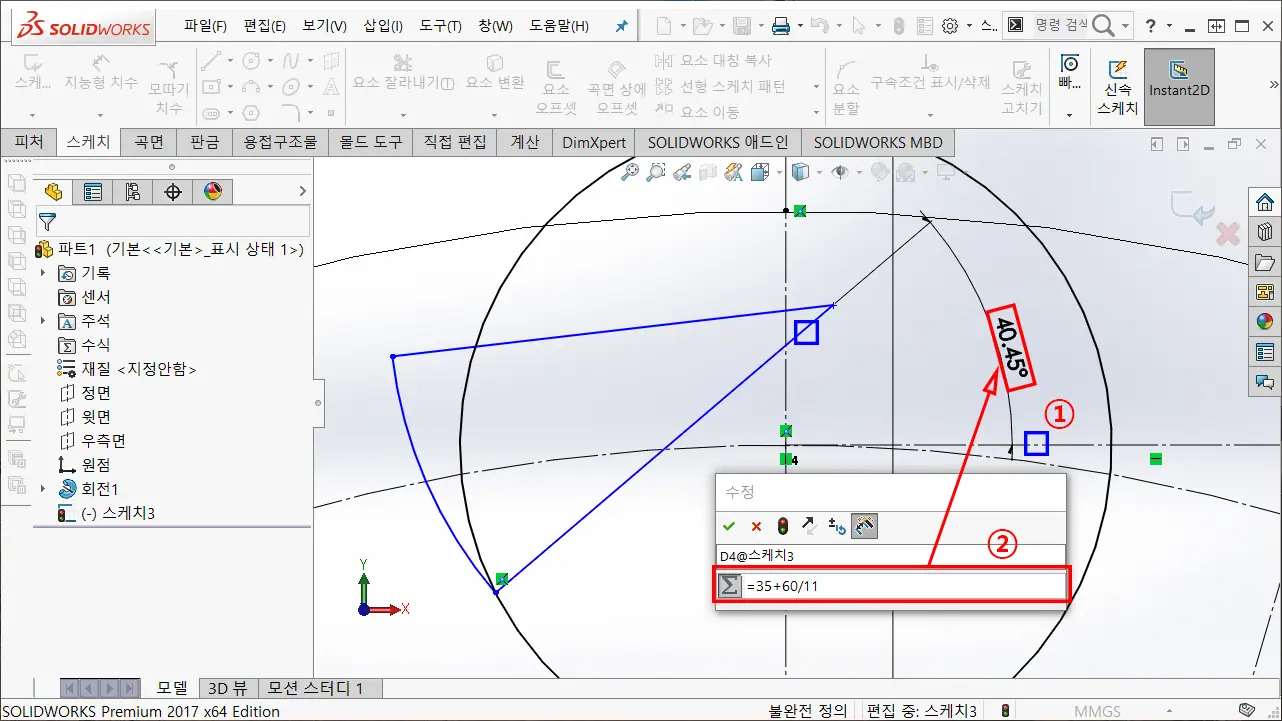Toggle the mark dimension for drawing icon
Viewport: 1282px width, 721px height.
[x=864, y=526]
